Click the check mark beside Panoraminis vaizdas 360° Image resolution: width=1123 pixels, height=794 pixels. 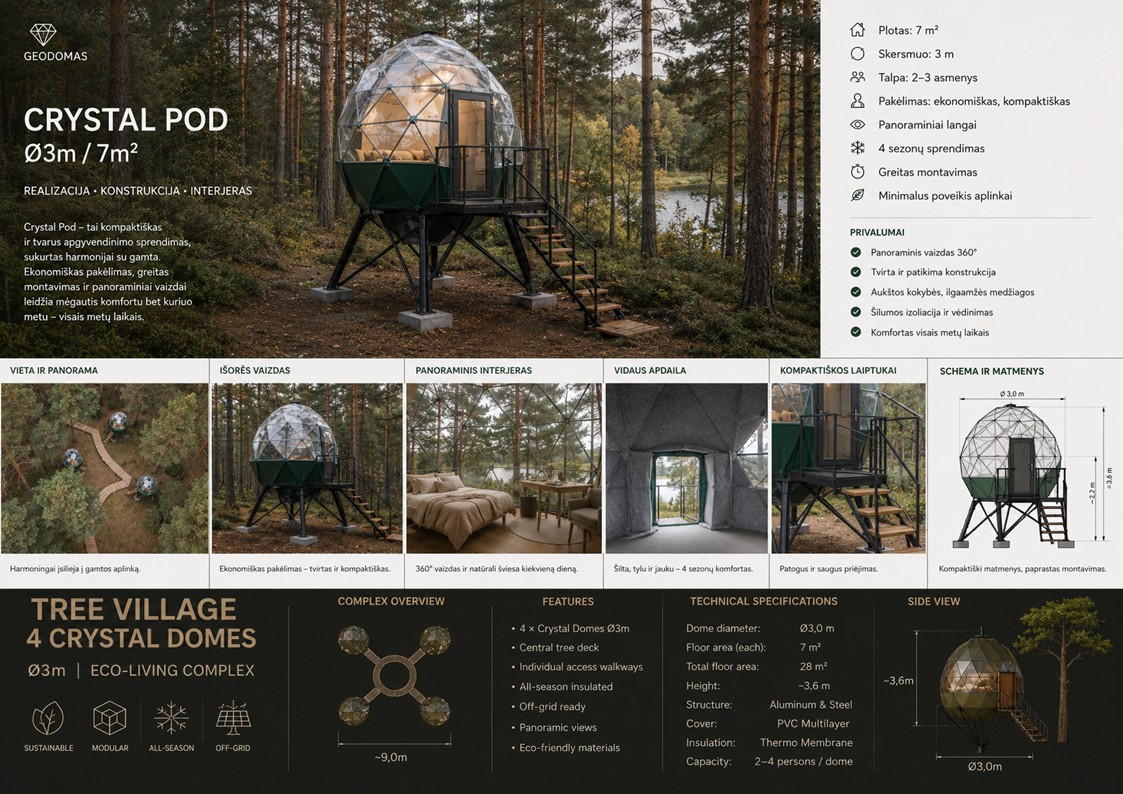(x=855, y=252)
